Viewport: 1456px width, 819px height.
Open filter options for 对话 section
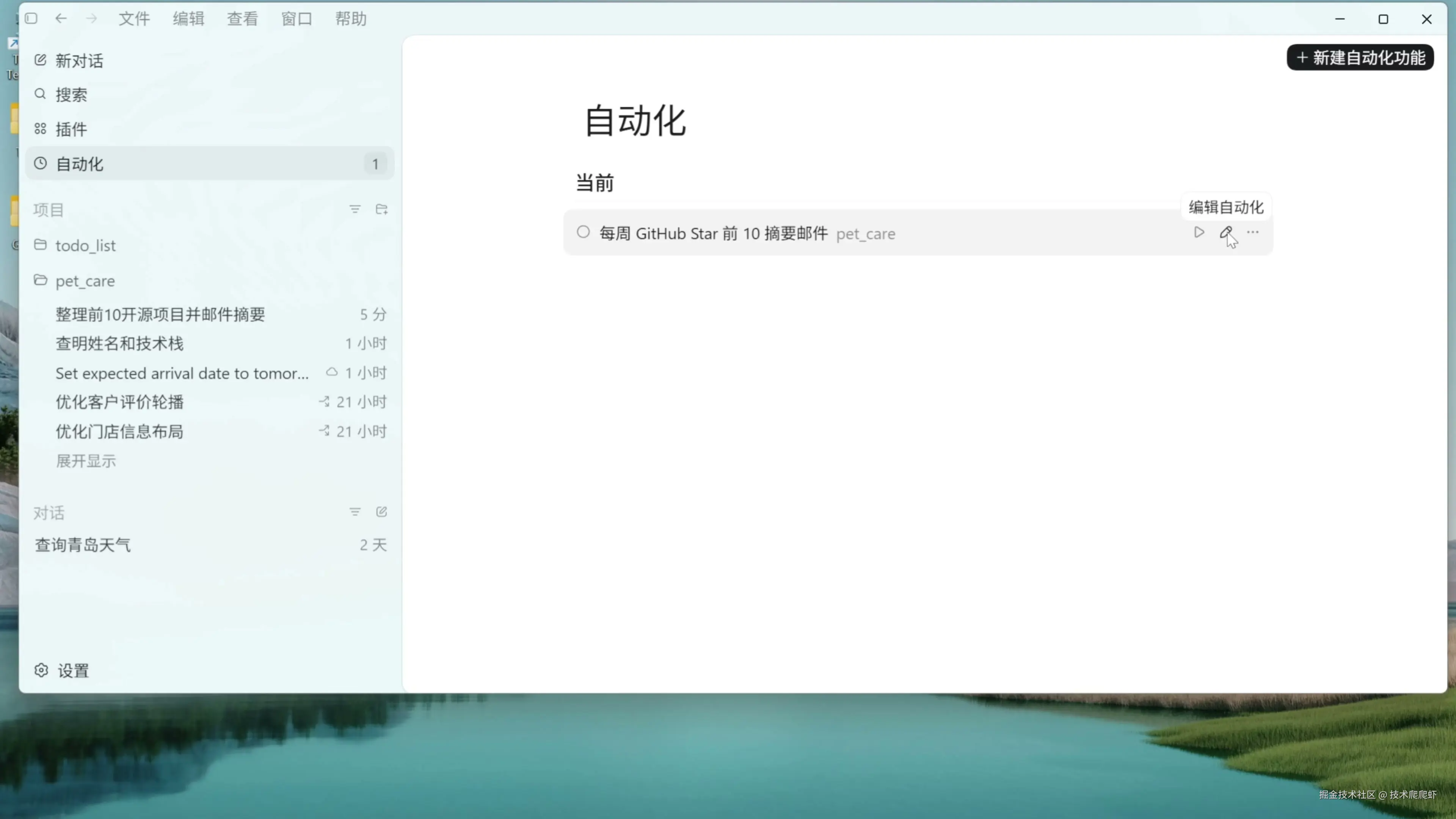tap(355, 511)
